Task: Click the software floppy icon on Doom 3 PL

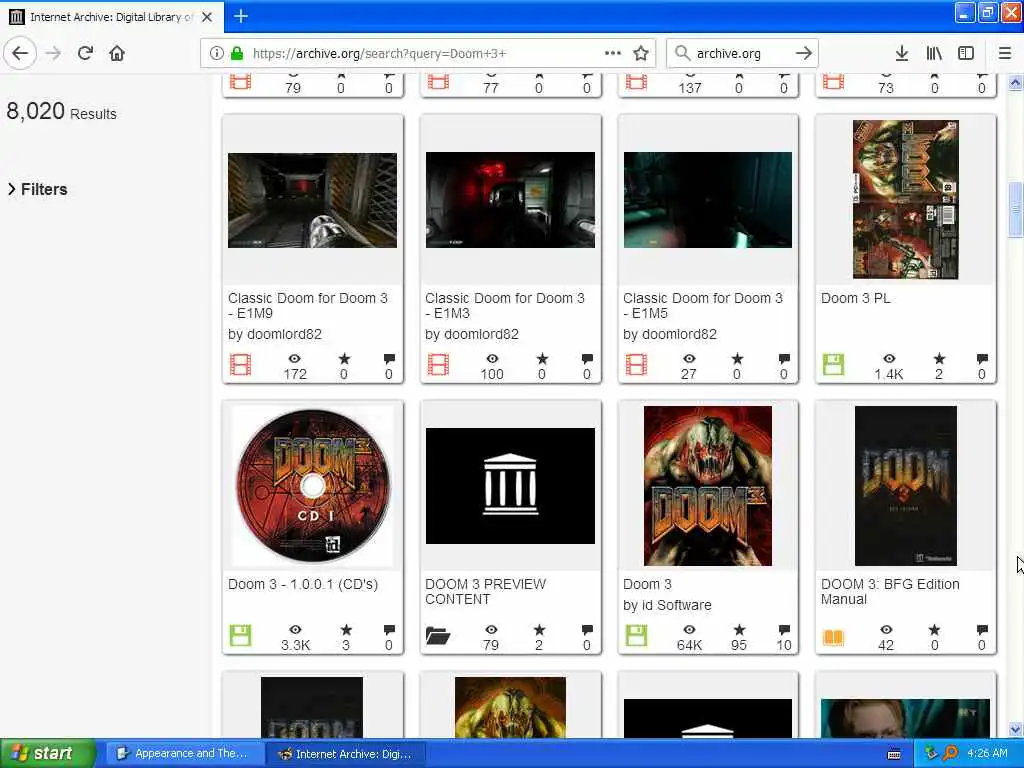Action: [x=833, y=364]
